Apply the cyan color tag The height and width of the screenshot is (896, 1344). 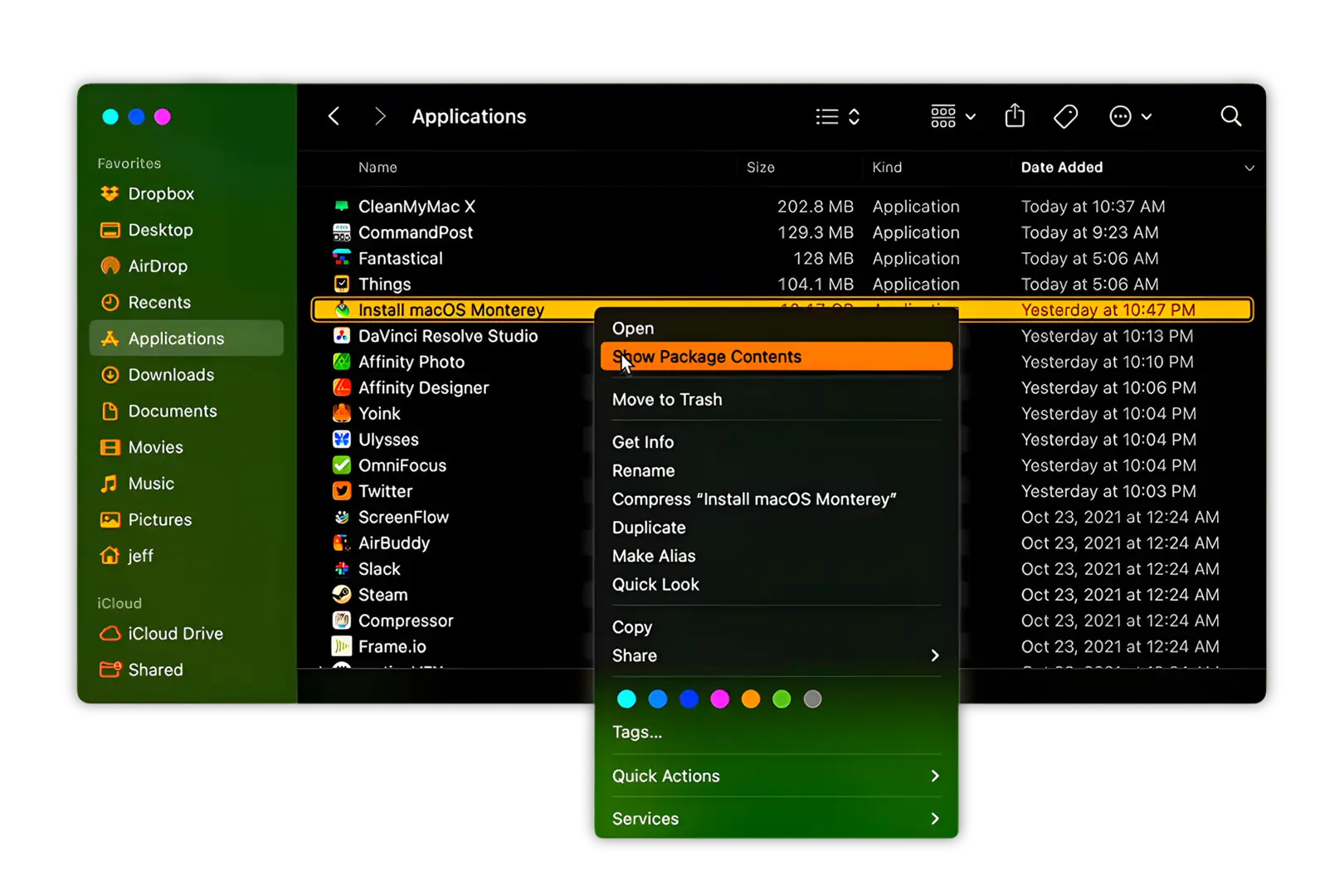click(626, 699)
